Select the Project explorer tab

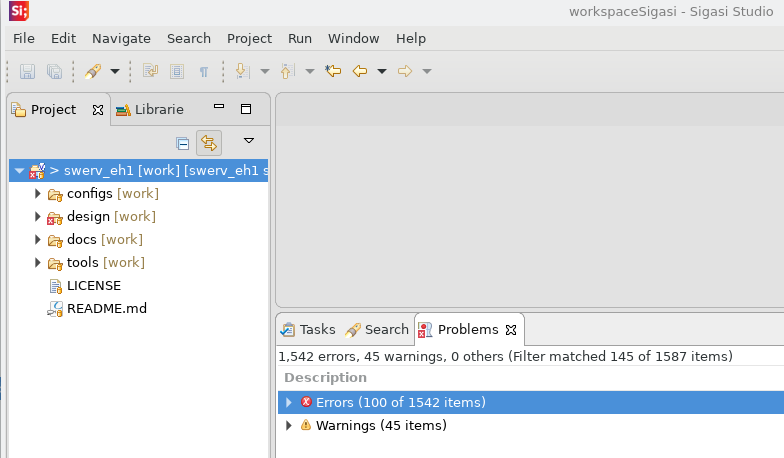(53, 110)
